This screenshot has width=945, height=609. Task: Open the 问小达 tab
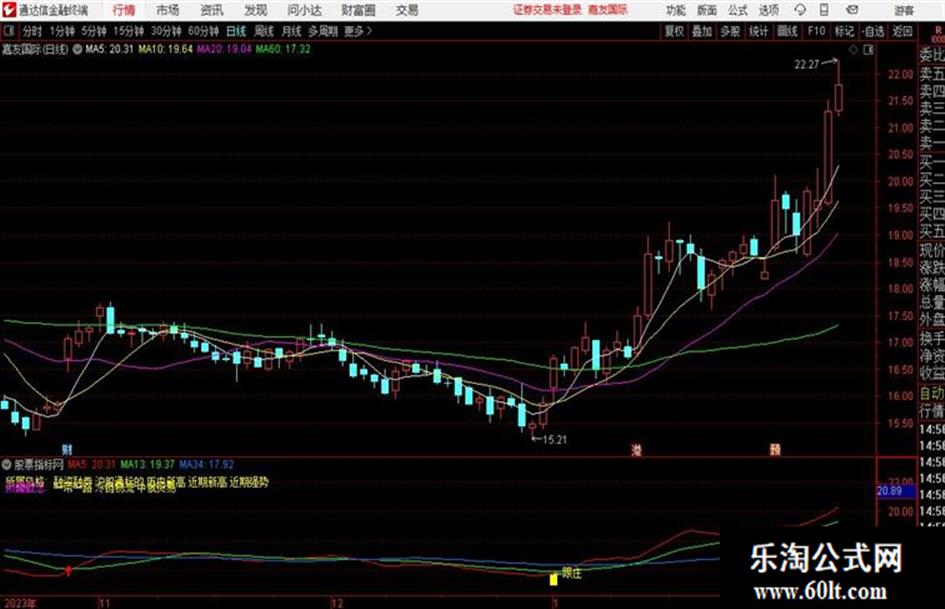coord(304,10)
